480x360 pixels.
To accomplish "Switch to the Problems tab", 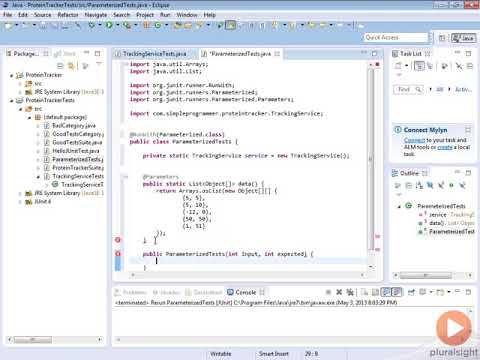I will [x=131, y=292].
